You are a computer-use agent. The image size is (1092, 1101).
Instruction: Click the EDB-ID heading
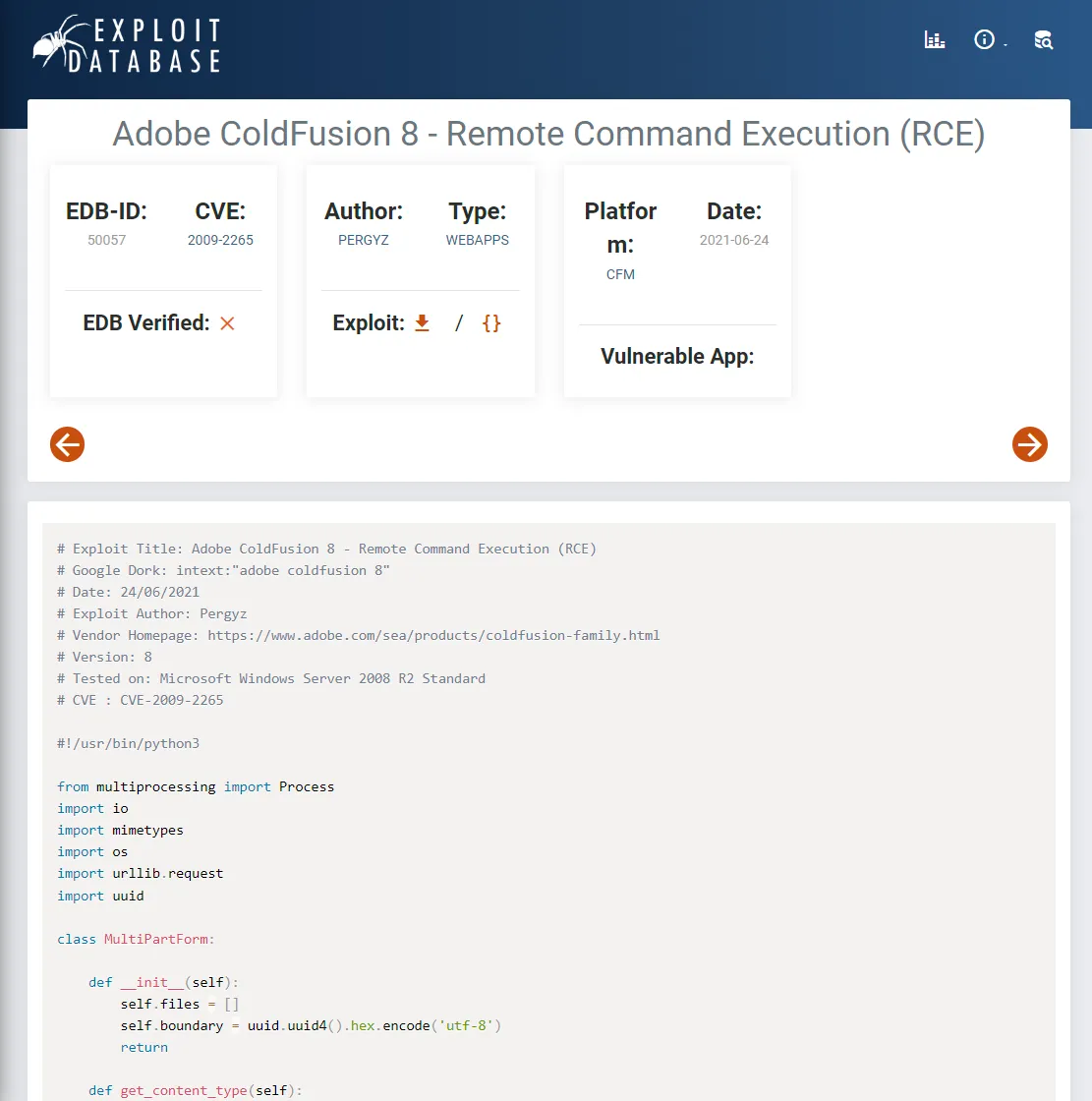tap(107, 211)
